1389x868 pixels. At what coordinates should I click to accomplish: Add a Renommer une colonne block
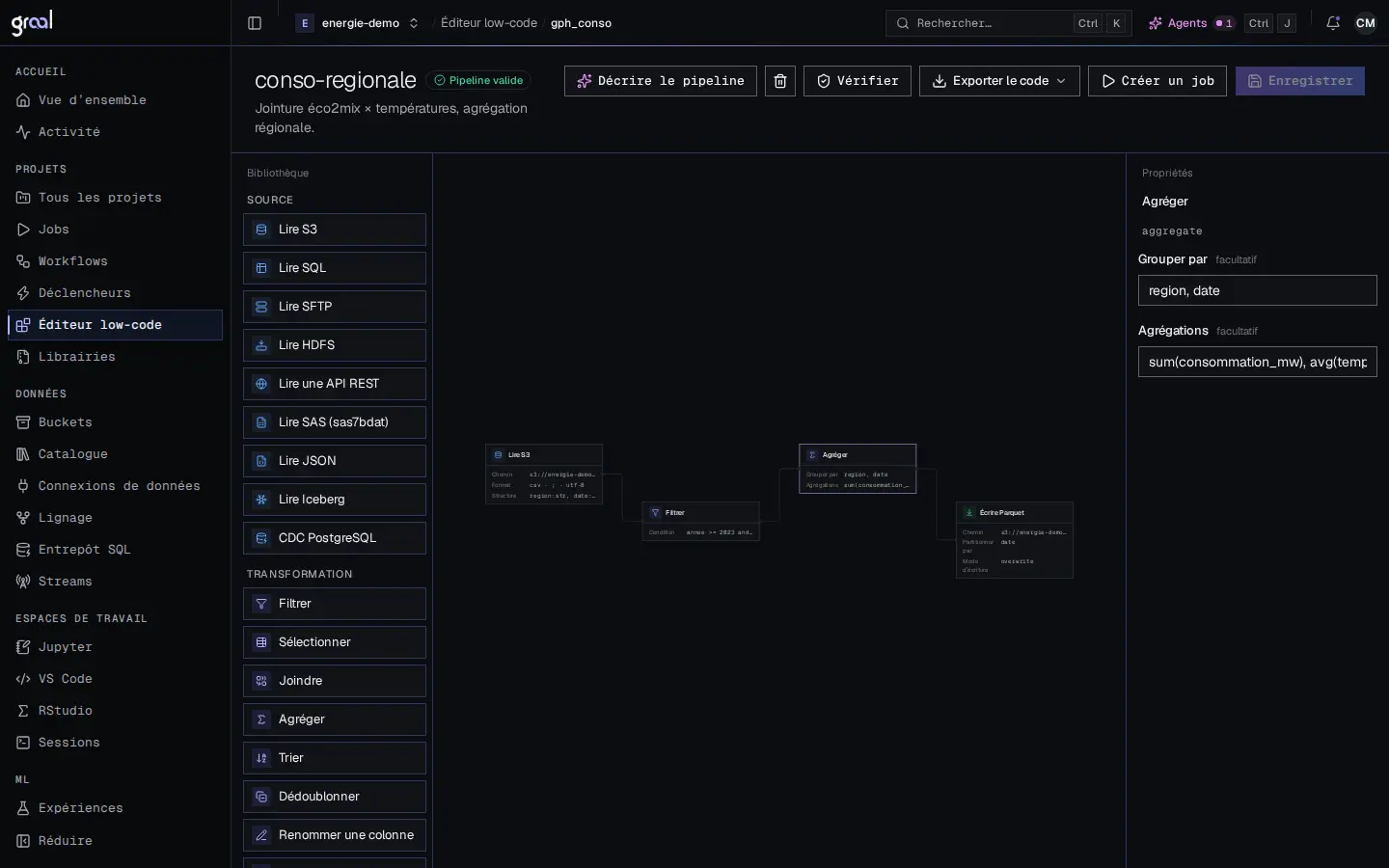click(x=335, y=835)
